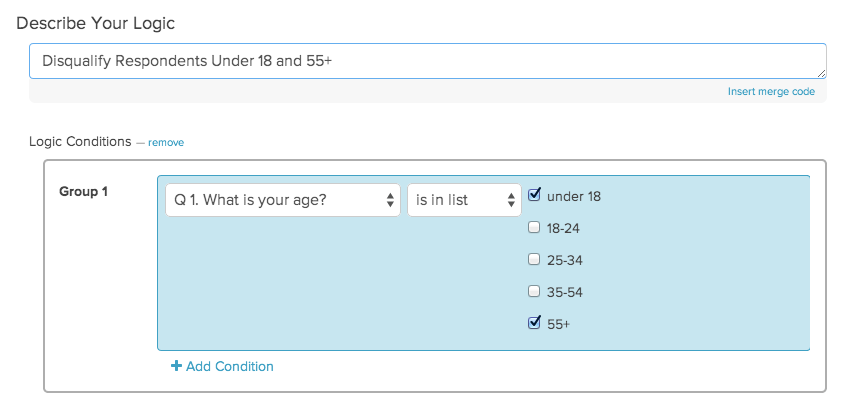Select the 'Group 1' label
845x402 pixels.
(x=84, y=192)
